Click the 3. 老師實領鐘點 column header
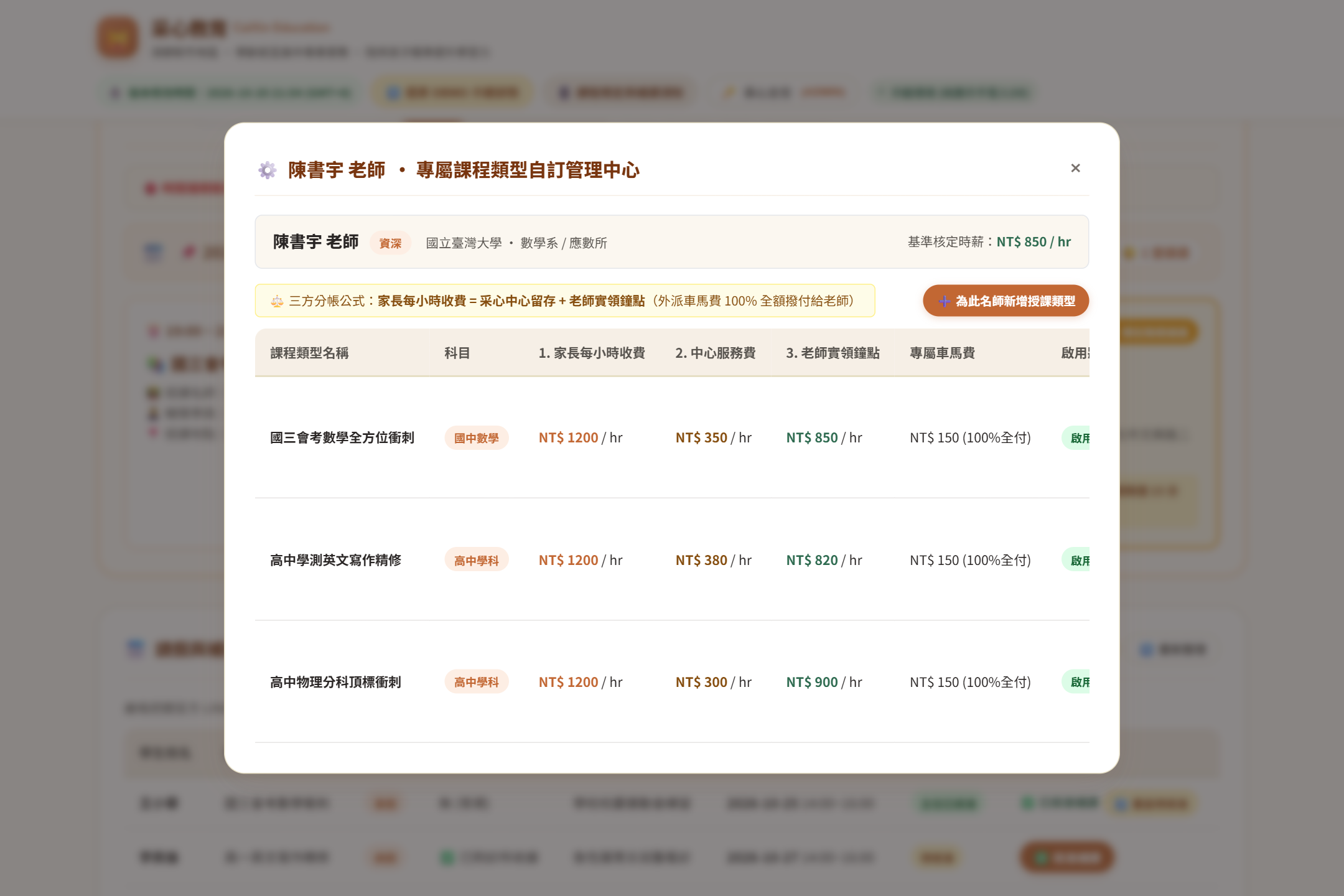Image resolution: width=1344 pixels, height=896 pixels. tap(833, 353)
